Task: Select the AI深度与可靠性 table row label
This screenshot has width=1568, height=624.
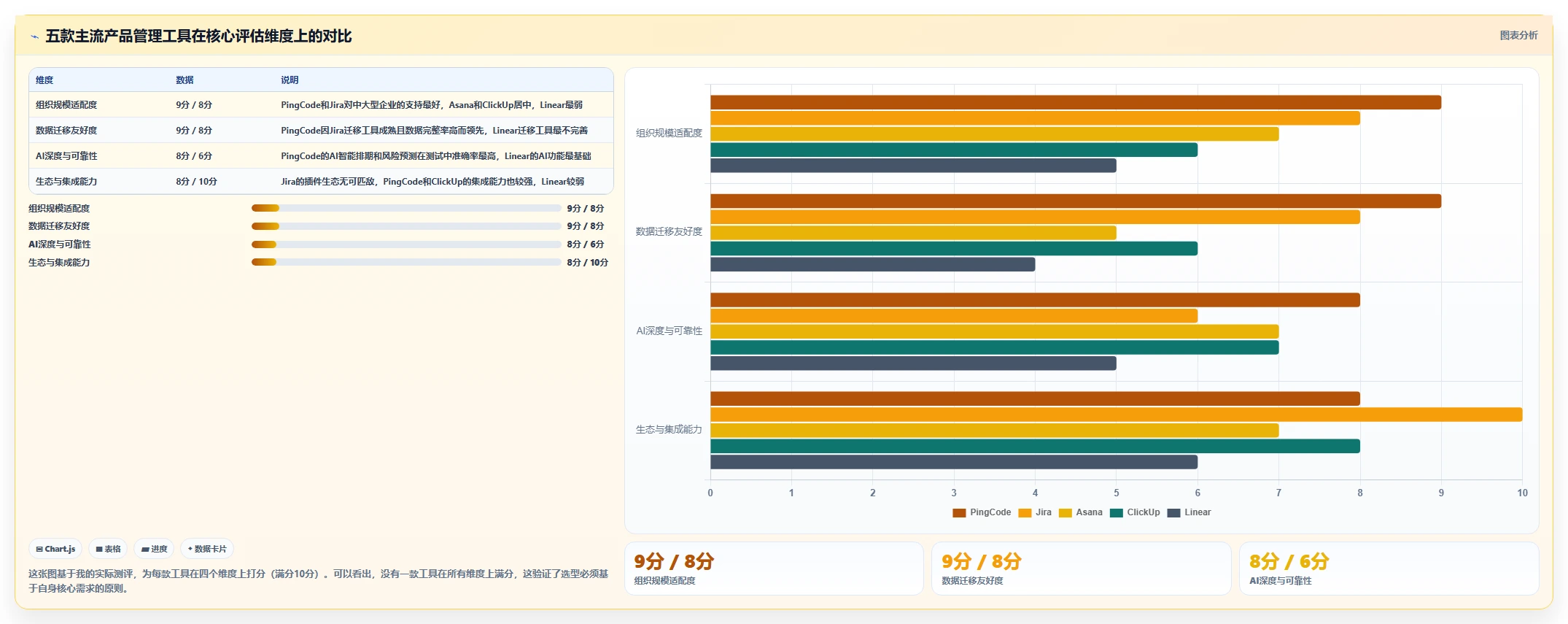Action: (66, 156)
